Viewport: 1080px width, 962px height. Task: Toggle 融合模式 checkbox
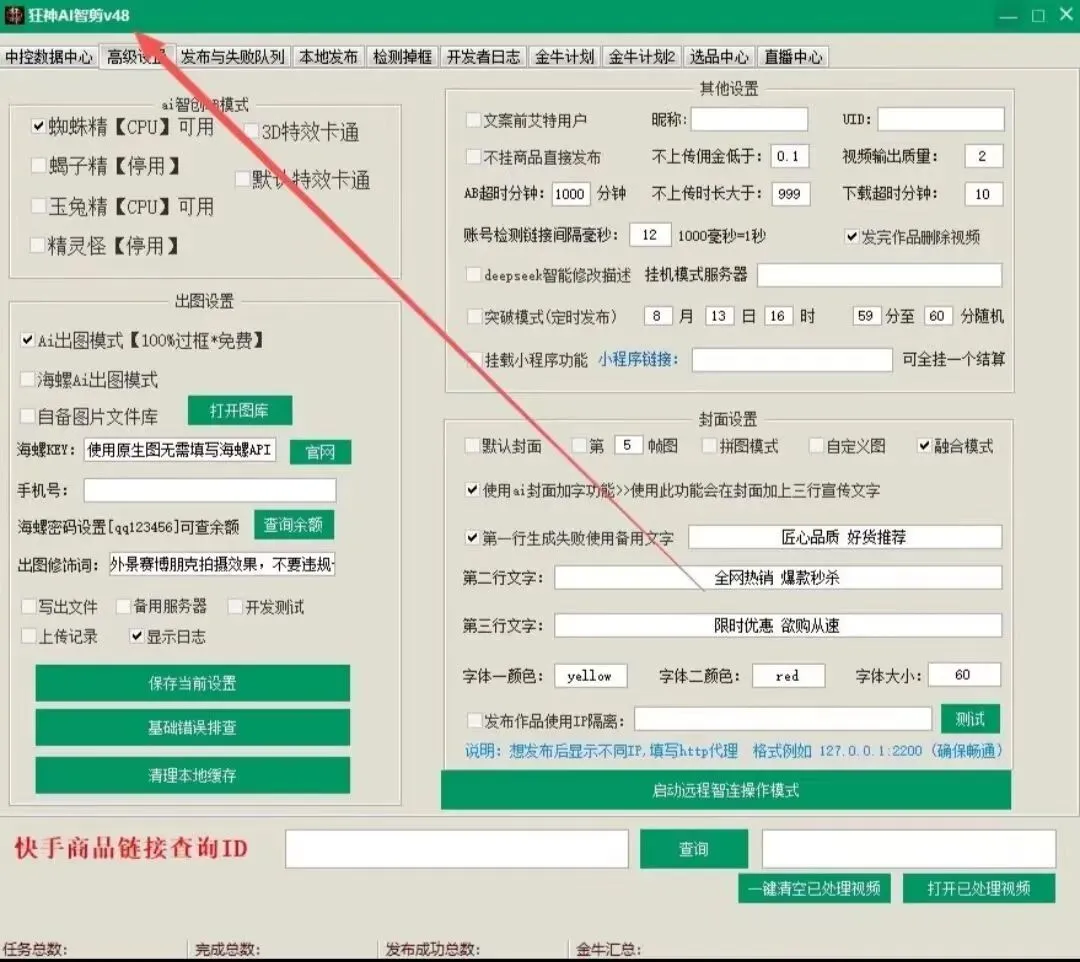point(924,446)
